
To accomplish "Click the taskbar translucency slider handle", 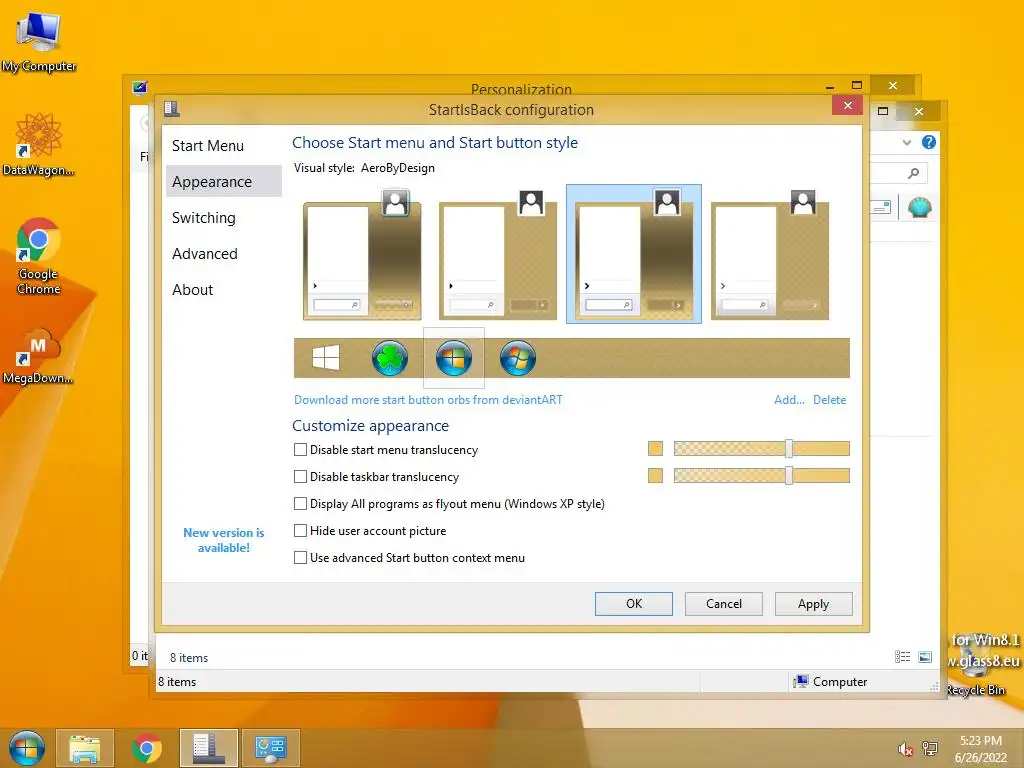I will 789,475.
